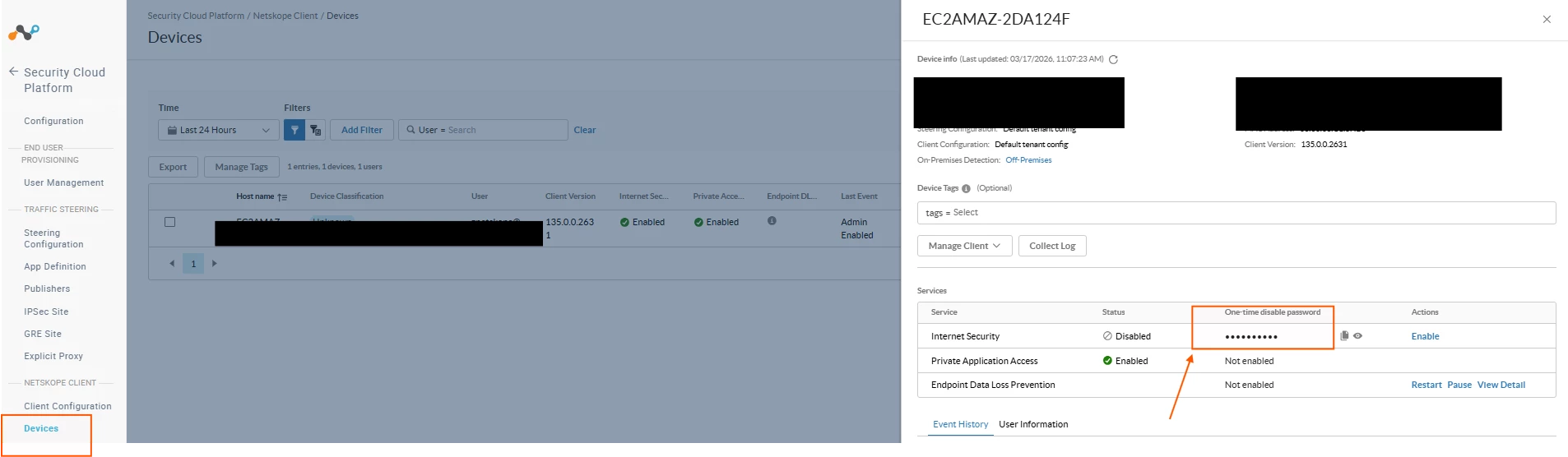
Task: Click the Disabled status icon for Internet Security
Action: (1107, 336)
